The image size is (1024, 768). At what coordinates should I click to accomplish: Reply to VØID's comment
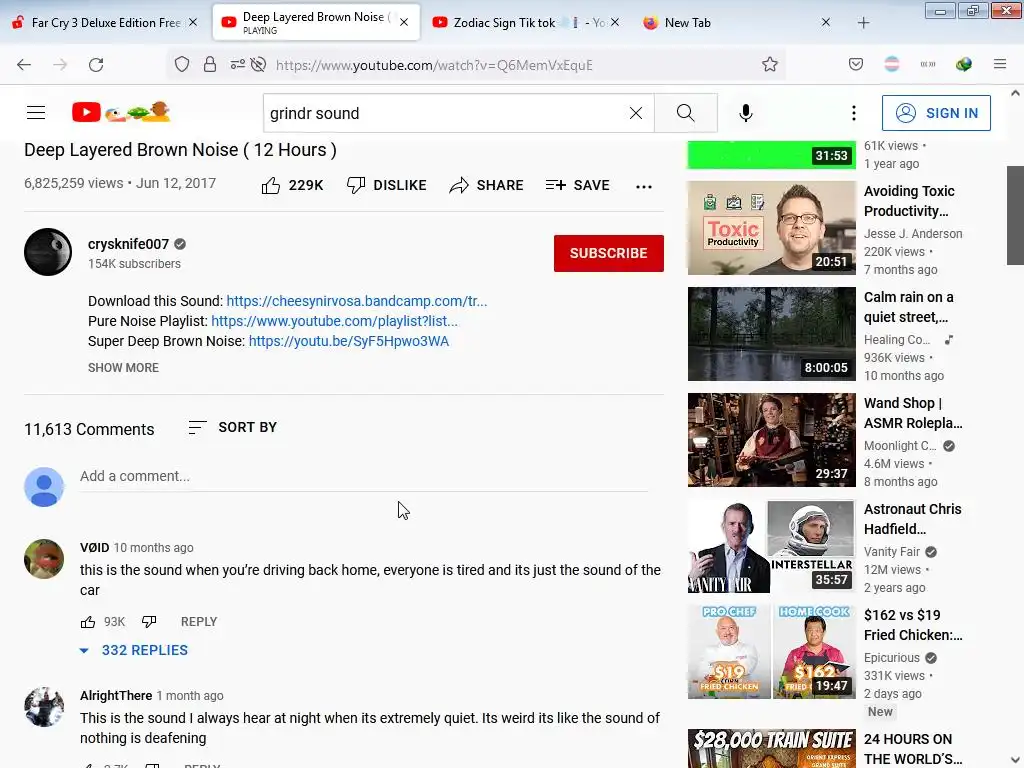(199, 622)
